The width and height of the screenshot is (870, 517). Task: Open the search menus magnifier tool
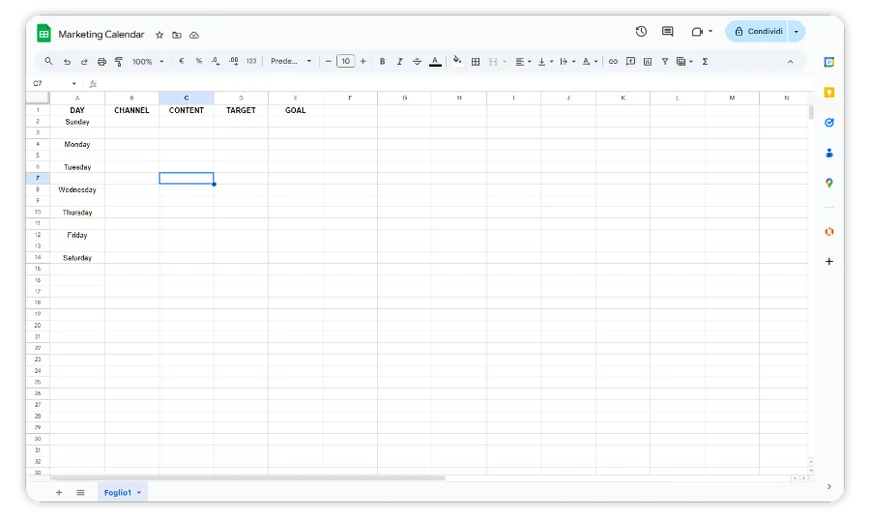pyautogui.click(x=48, y=62)
